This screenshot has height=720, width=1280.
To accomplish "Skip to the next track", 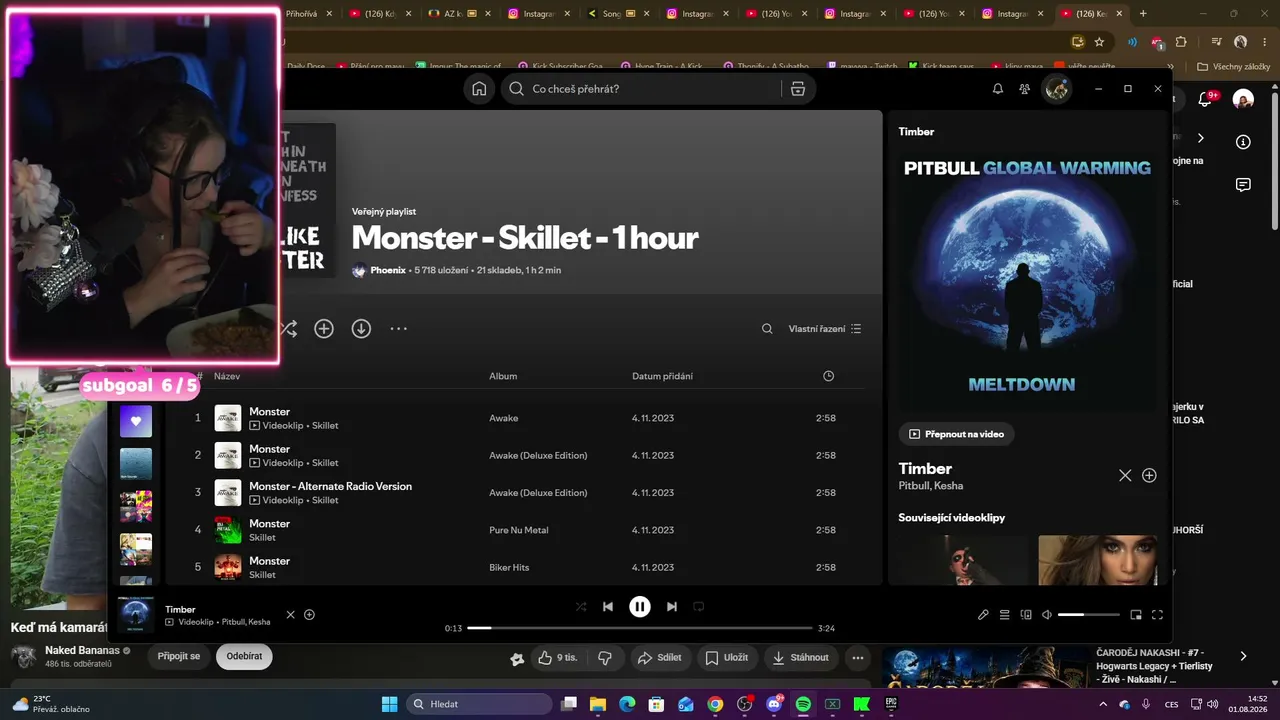I will [x=672, y=606].
